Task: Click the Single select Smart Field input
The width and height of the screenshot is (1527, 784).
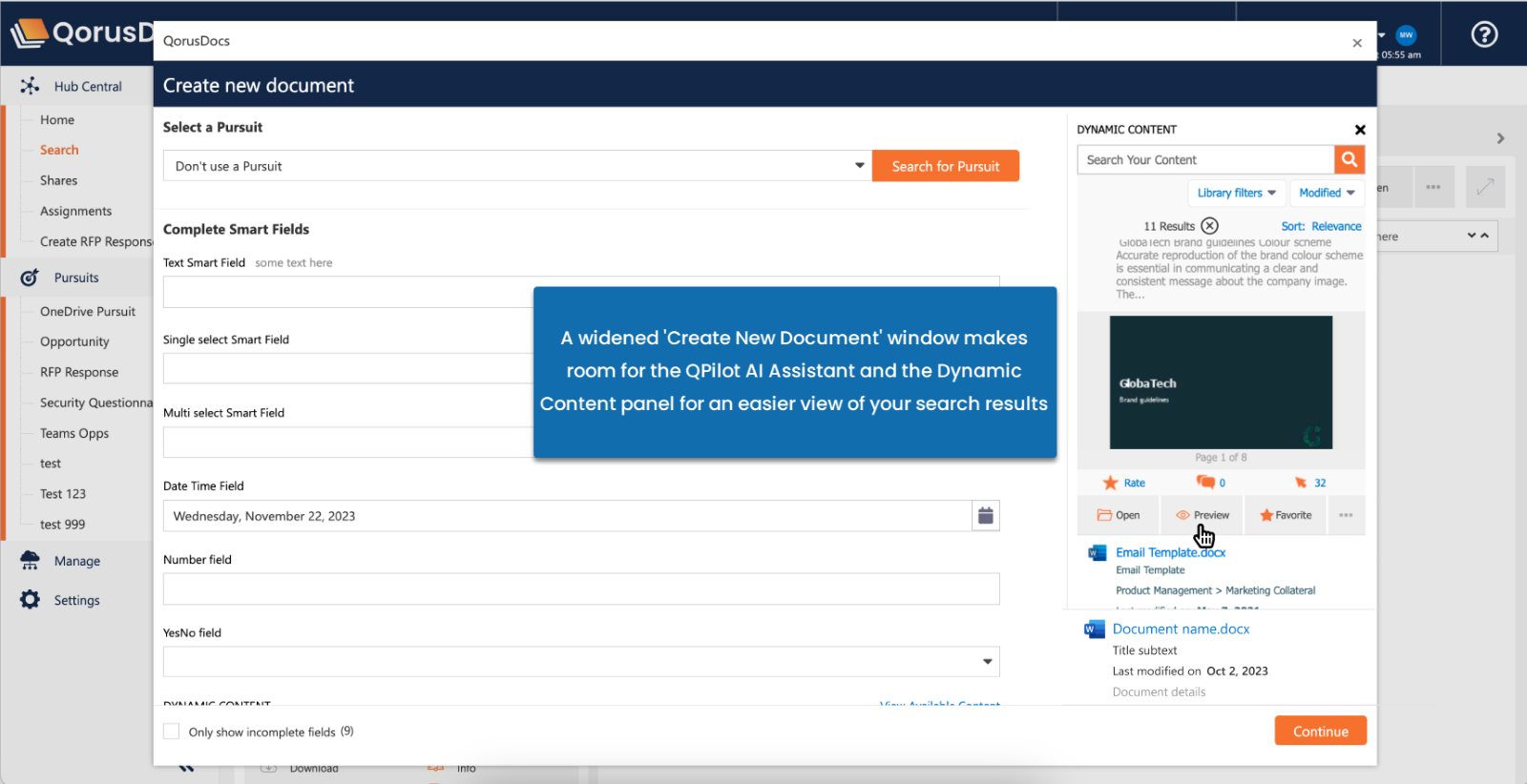Action: click(x=348, y=368)
